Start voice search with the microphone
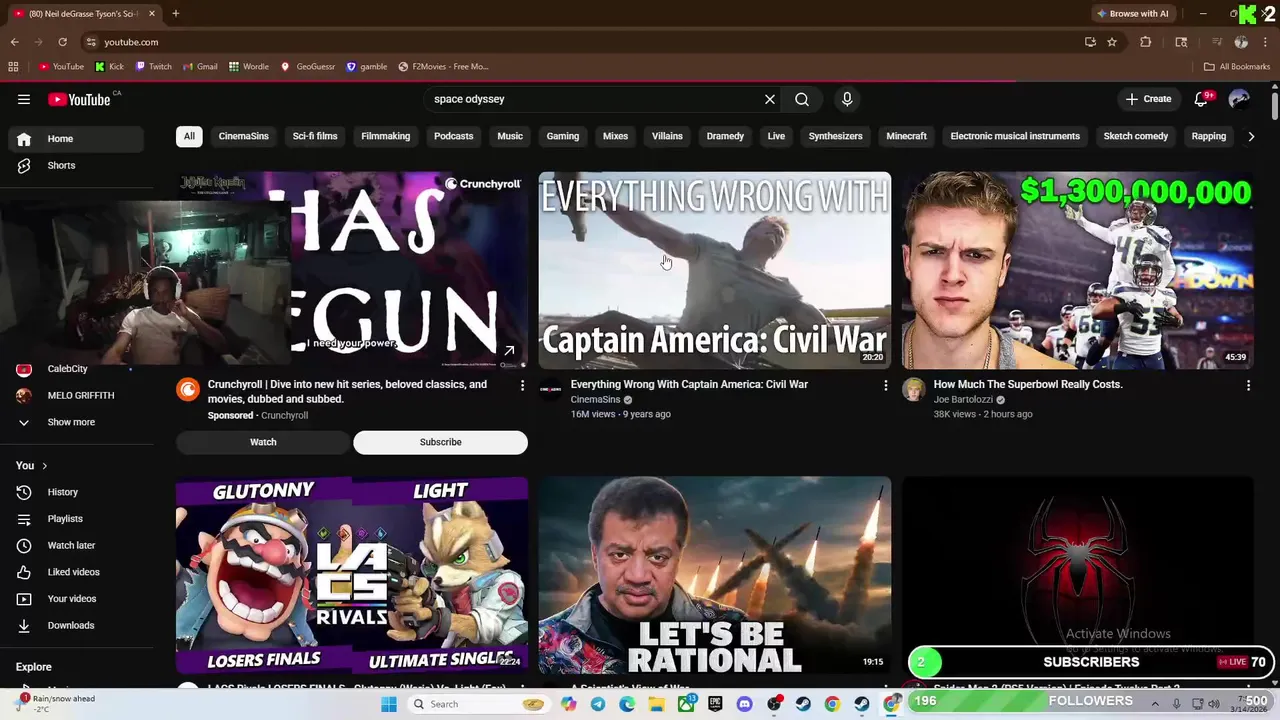 pos(847,99)
